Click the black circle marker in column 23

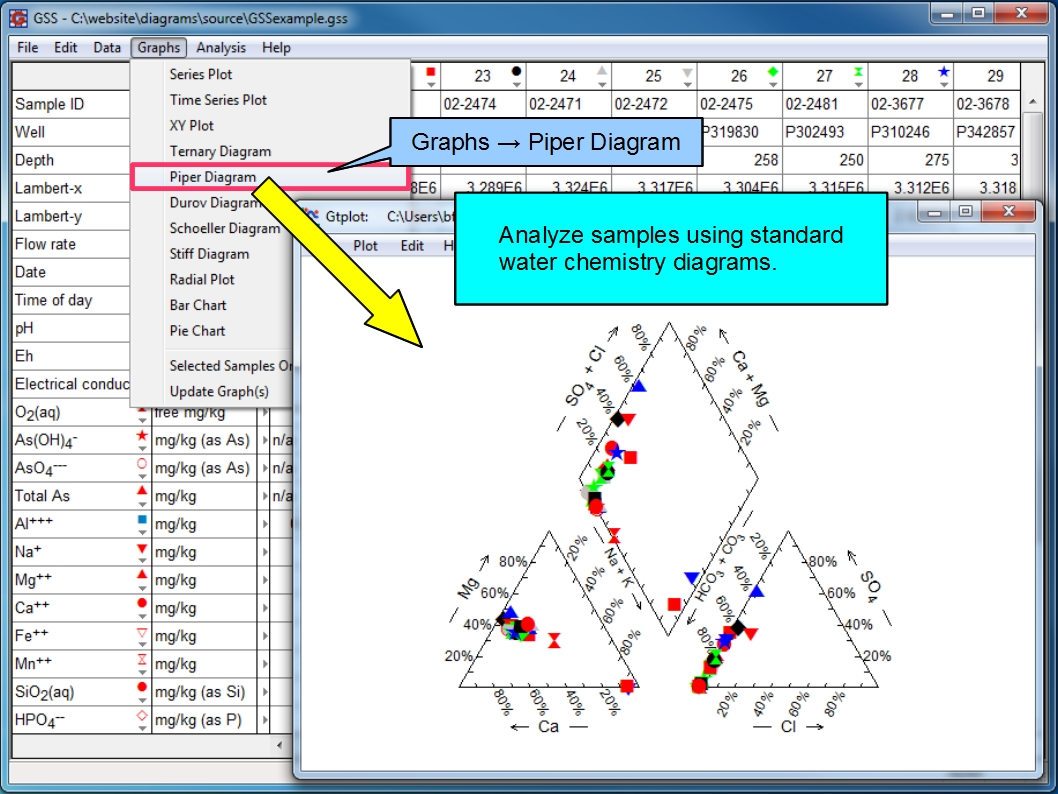coord(516,71)
